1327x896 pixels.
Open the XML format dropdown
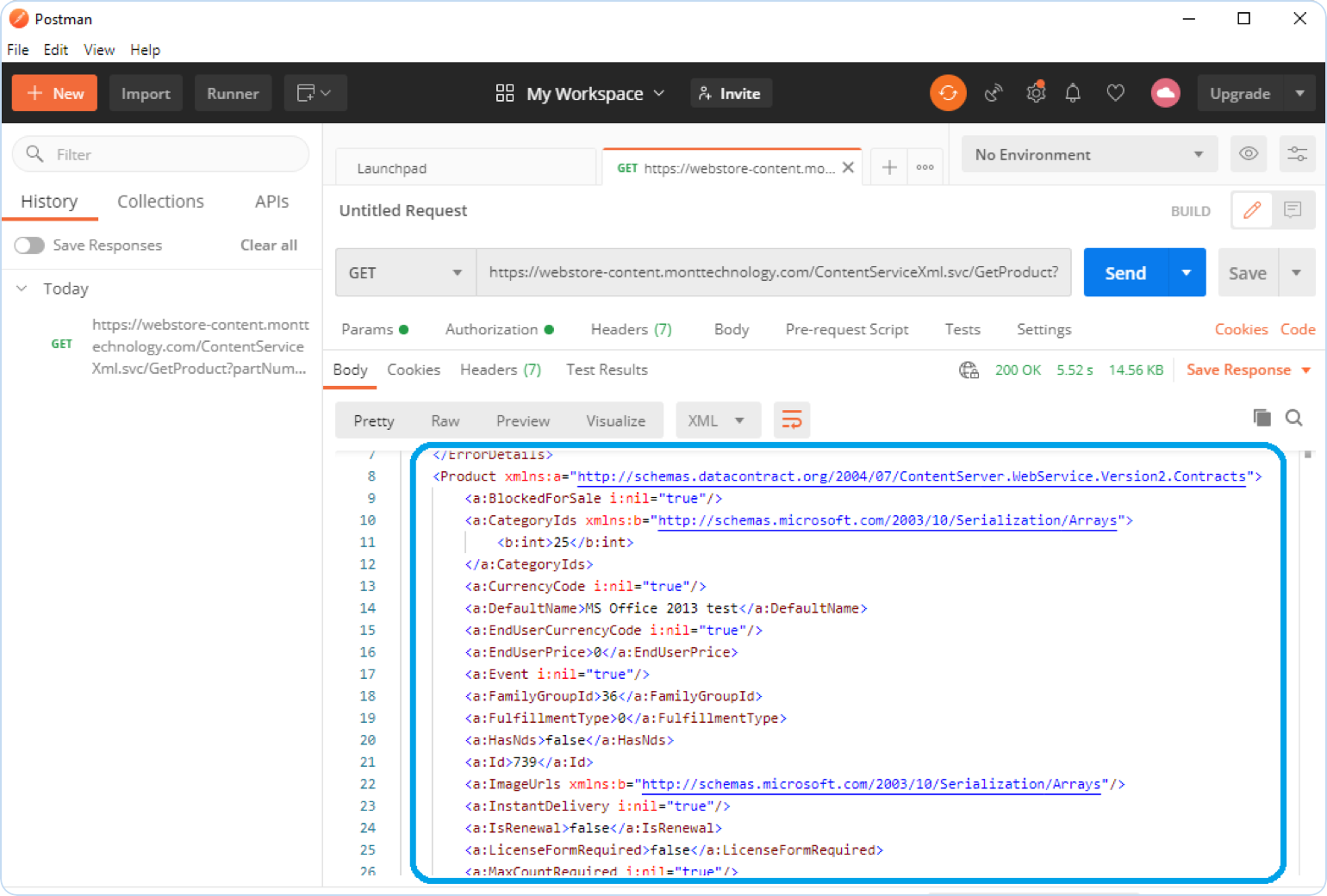click(x=717, y=421)
